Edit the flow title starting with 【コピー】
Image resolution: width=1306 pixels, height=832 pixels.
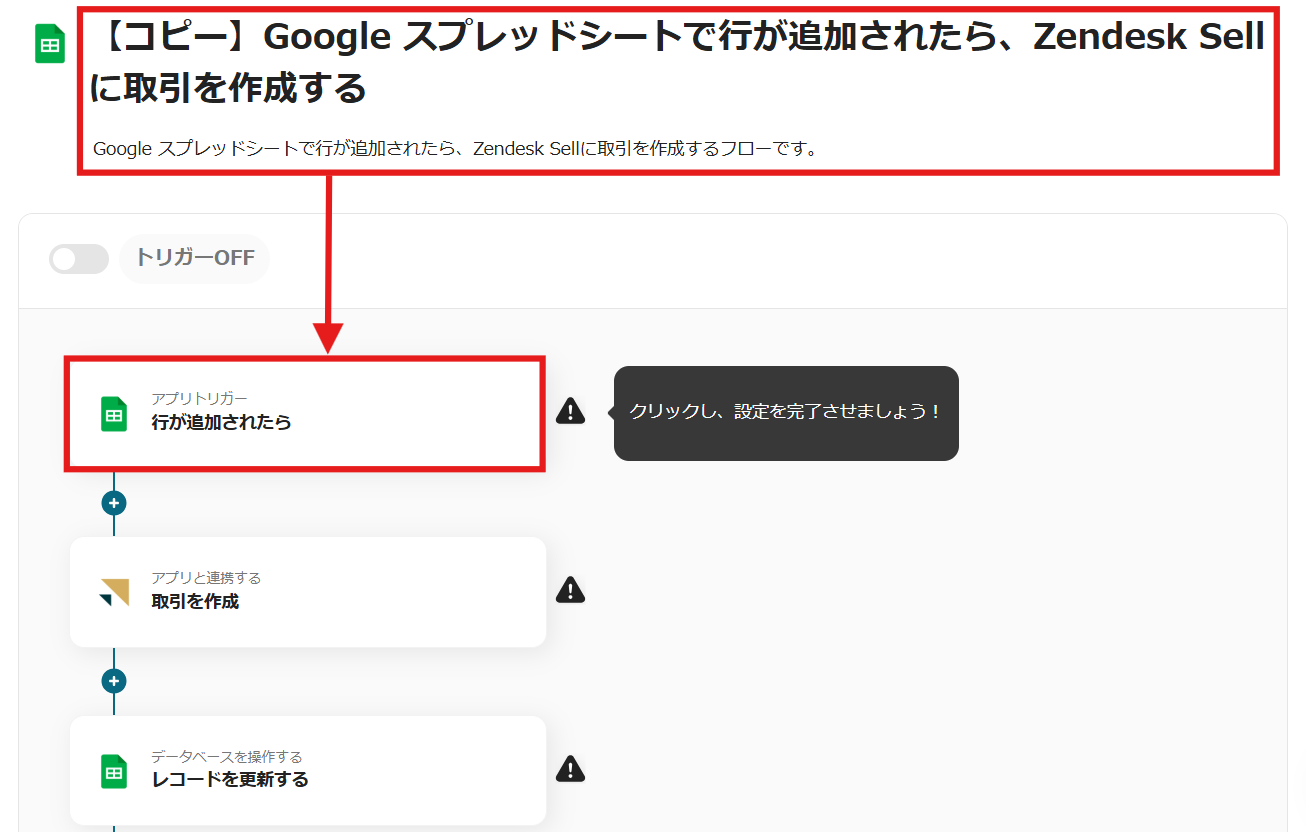[x=678, y=63]
